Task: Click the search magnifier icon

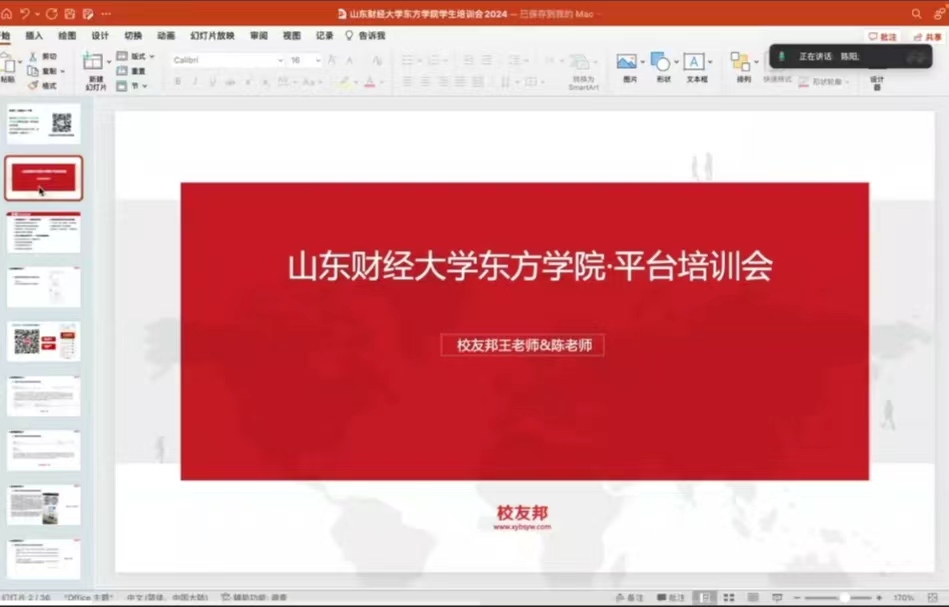Action: point(916,14)
